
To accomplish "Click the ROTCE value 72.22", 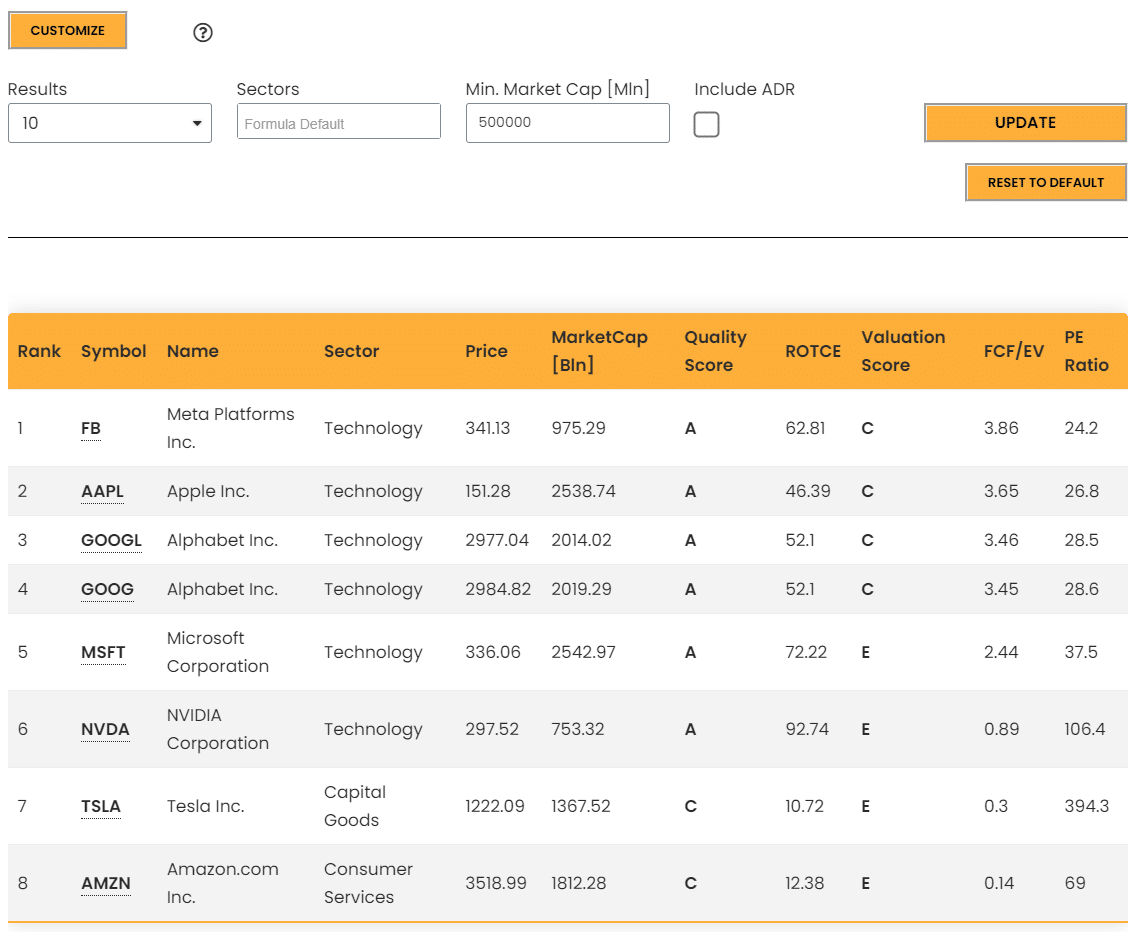I will pyautogui.click(x=806, y=652).
